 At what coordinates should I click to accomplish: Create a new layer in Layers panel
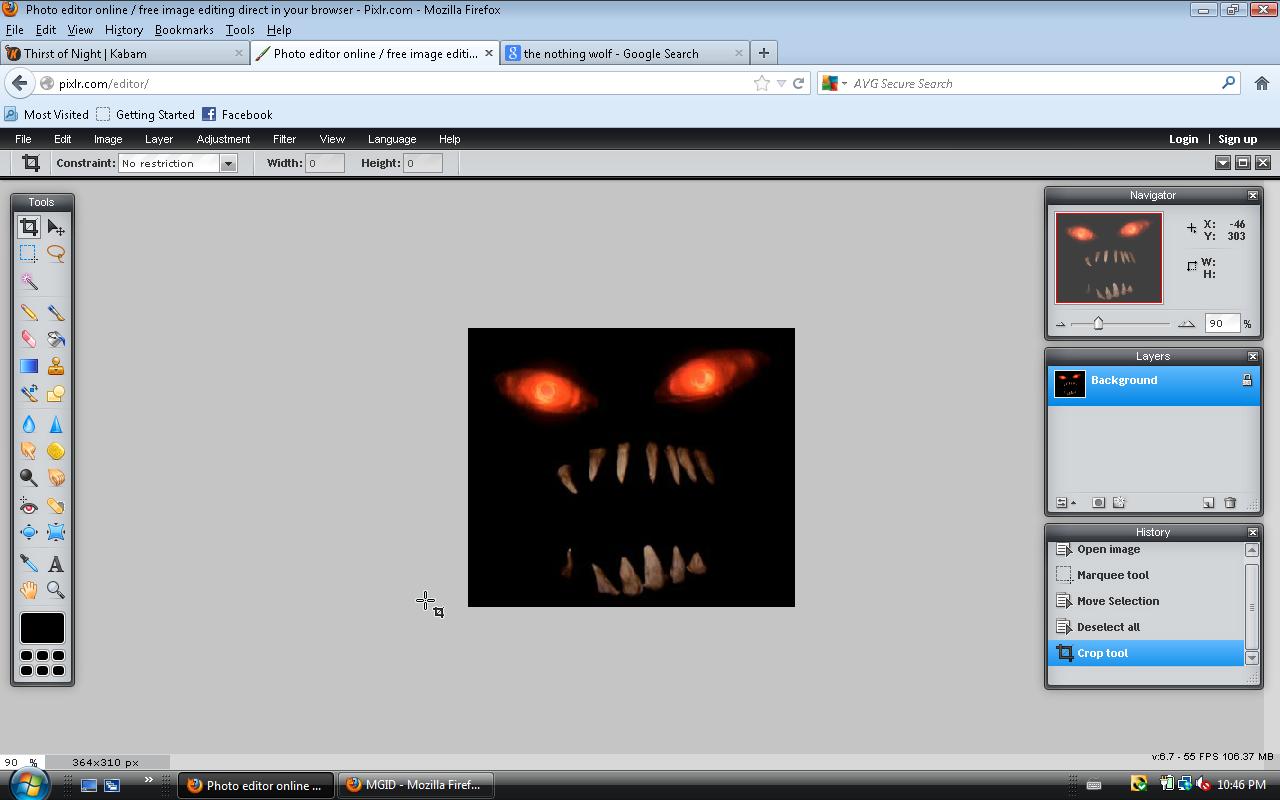(x=1208, y=502)
